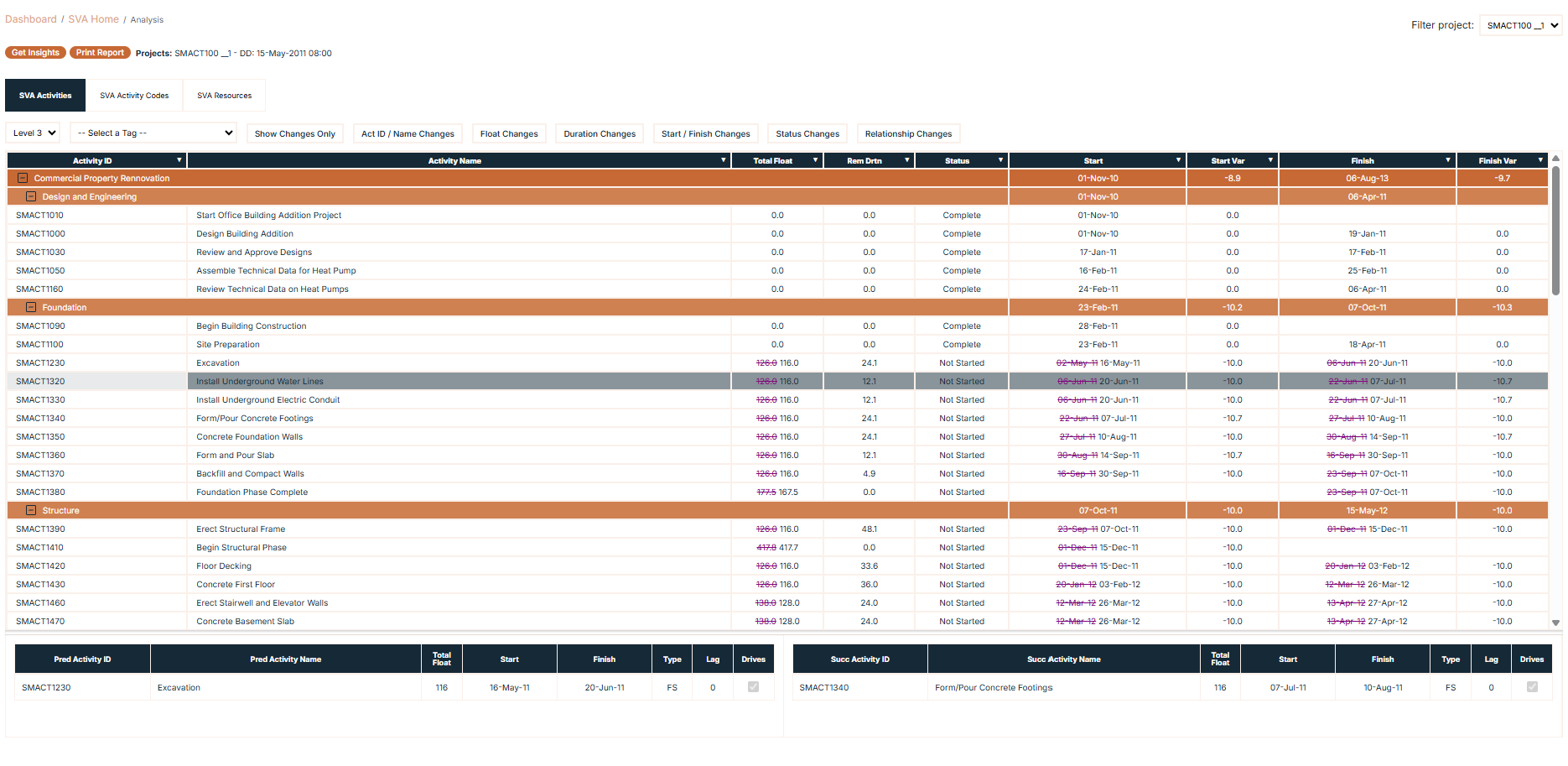Switch to the SVA Resources tab
Viewport: 1568px width, 766px height.
(x=224, y=95)
